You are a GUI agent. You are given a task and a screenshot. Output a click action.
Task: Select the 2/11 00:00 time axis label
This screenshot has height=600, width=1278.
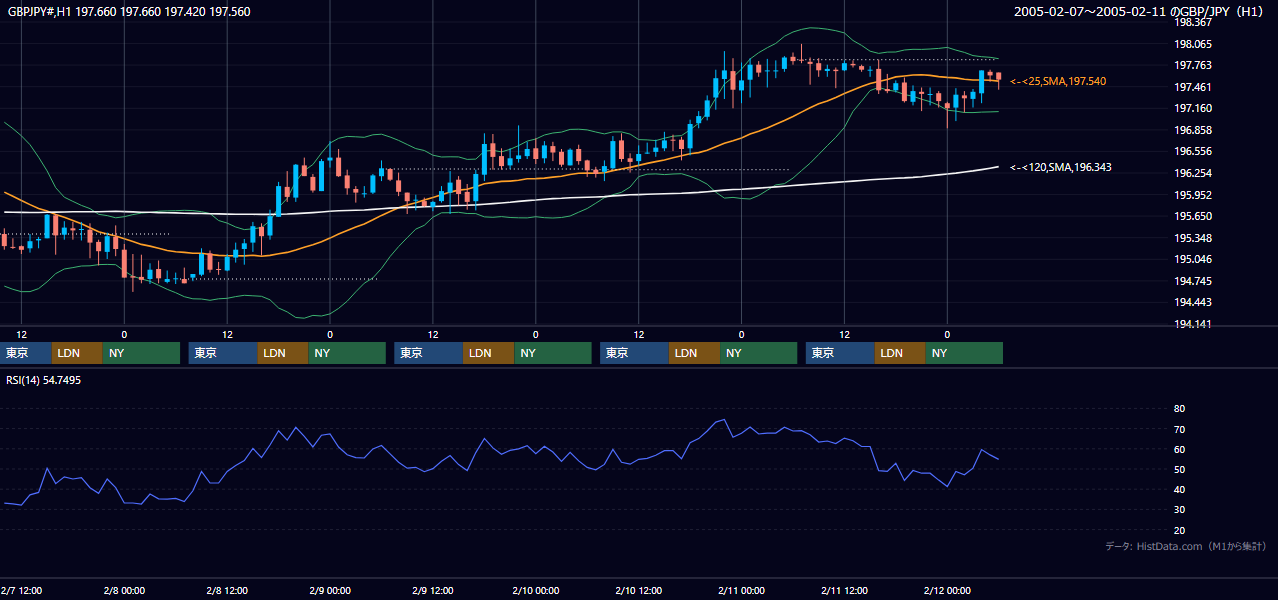point(742,590)
